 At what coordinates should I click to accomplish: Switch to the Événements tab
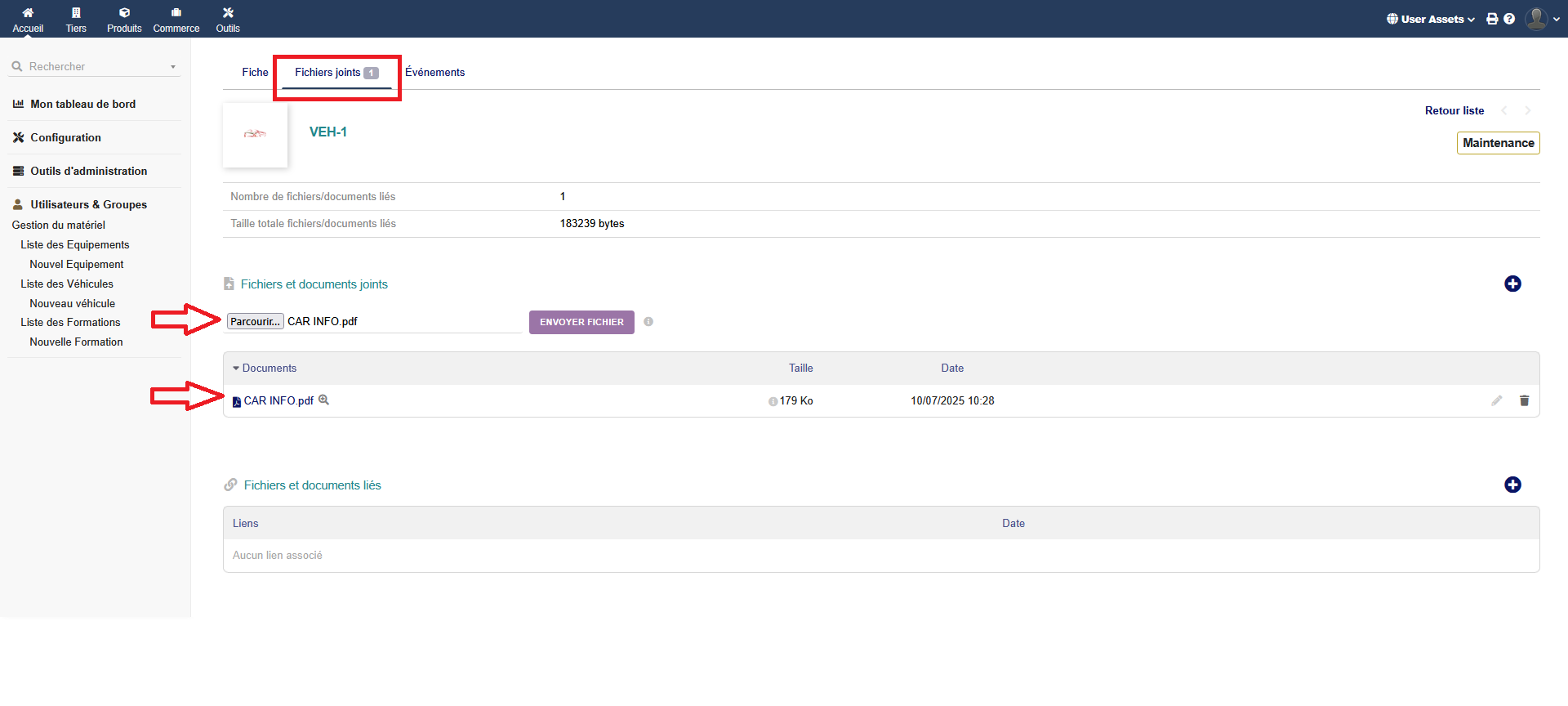pyautogui.click(x=434, y=72)
